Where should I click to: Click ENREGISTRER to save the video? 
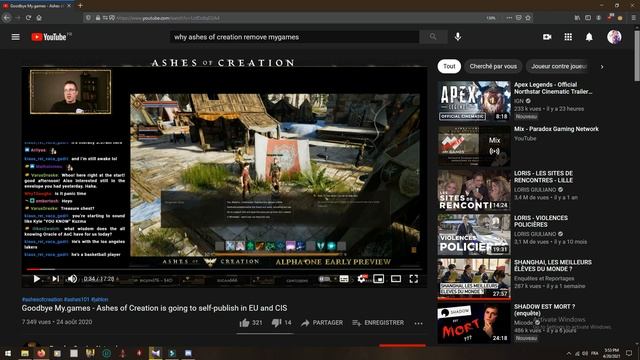(x=378, y=323)
